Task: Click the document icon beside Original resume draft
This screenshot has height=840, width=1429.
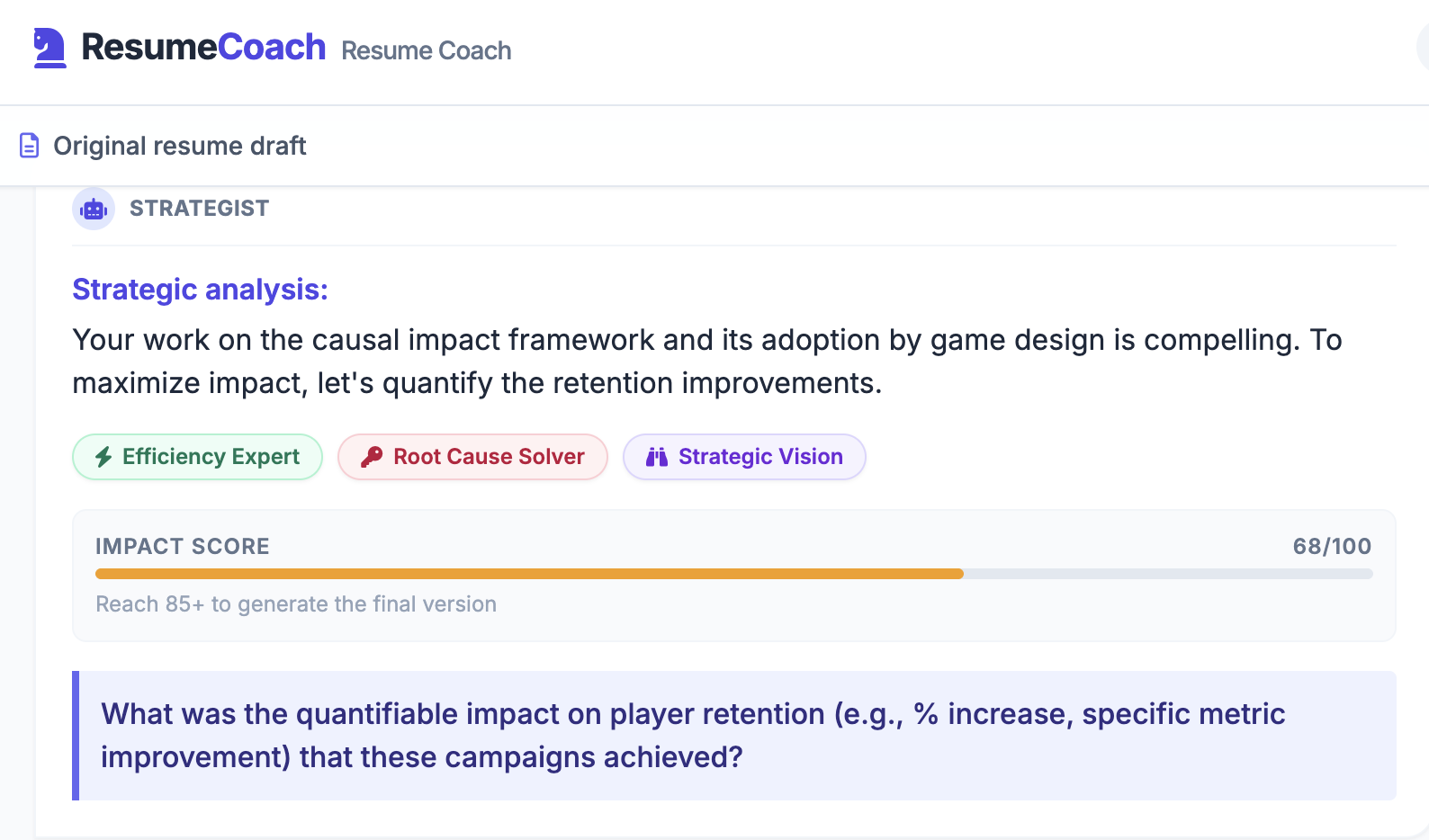Action: pyautogui.click(x=30, y=146)
